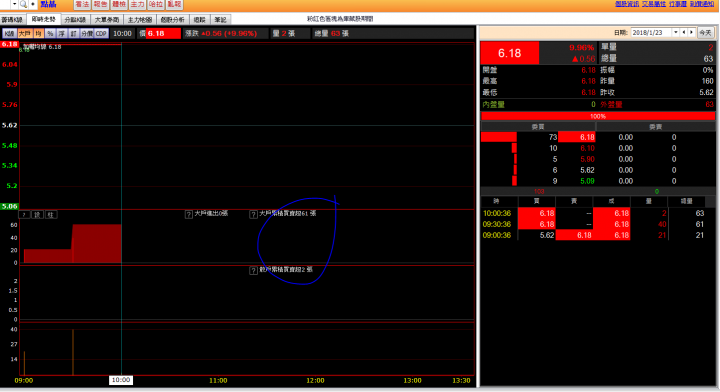Toggle the 大戶 indicator button
Viewport: 720px width, 392px height.
click(24, 34)
